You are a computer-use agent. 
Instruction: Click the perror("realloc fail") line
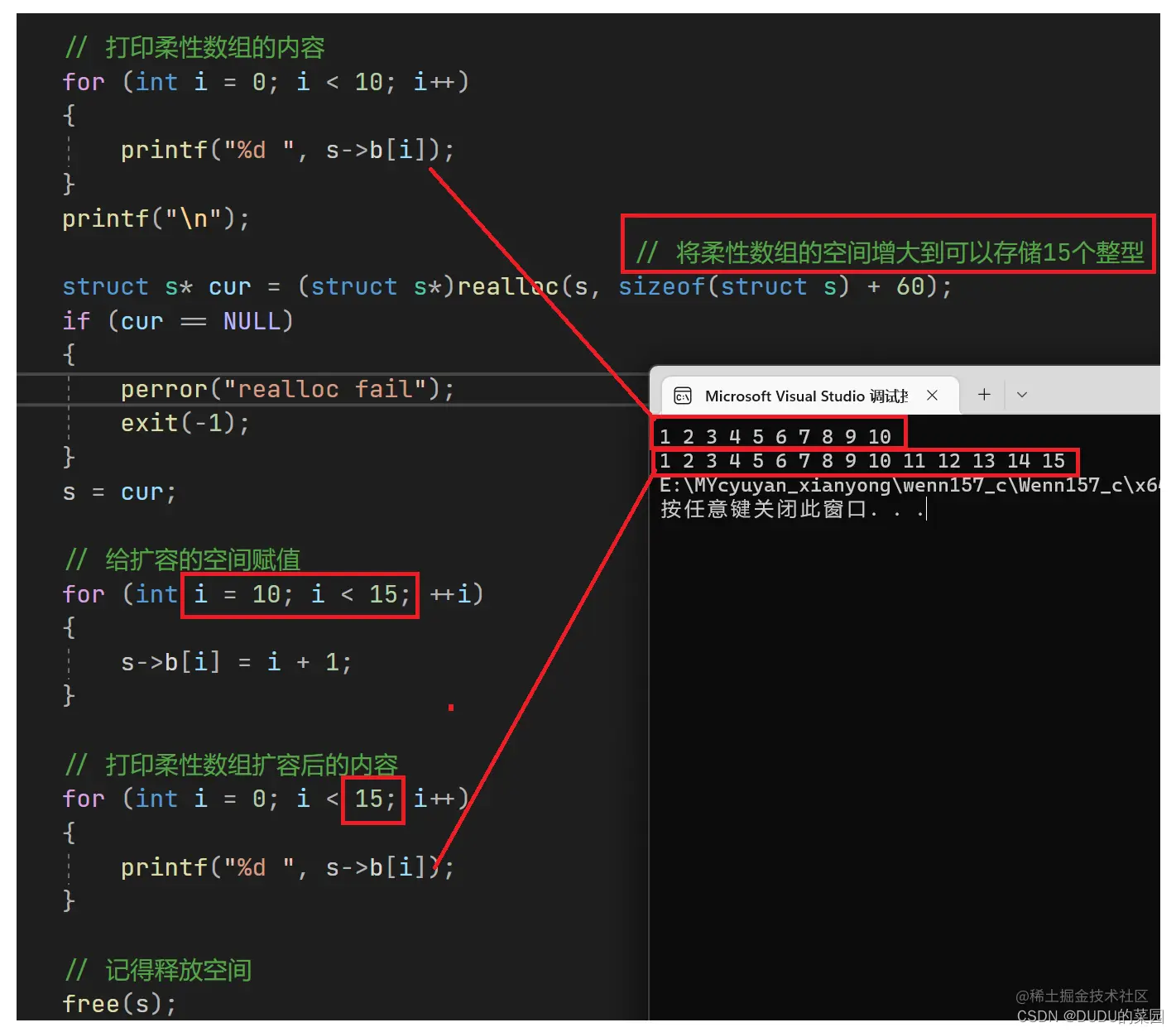(x=287, y=389)
